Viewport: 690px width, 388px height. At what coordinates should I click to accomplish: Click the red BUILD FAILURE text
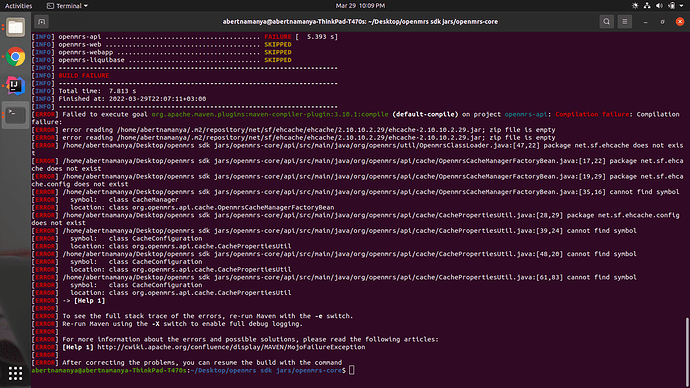coord(84,76)
